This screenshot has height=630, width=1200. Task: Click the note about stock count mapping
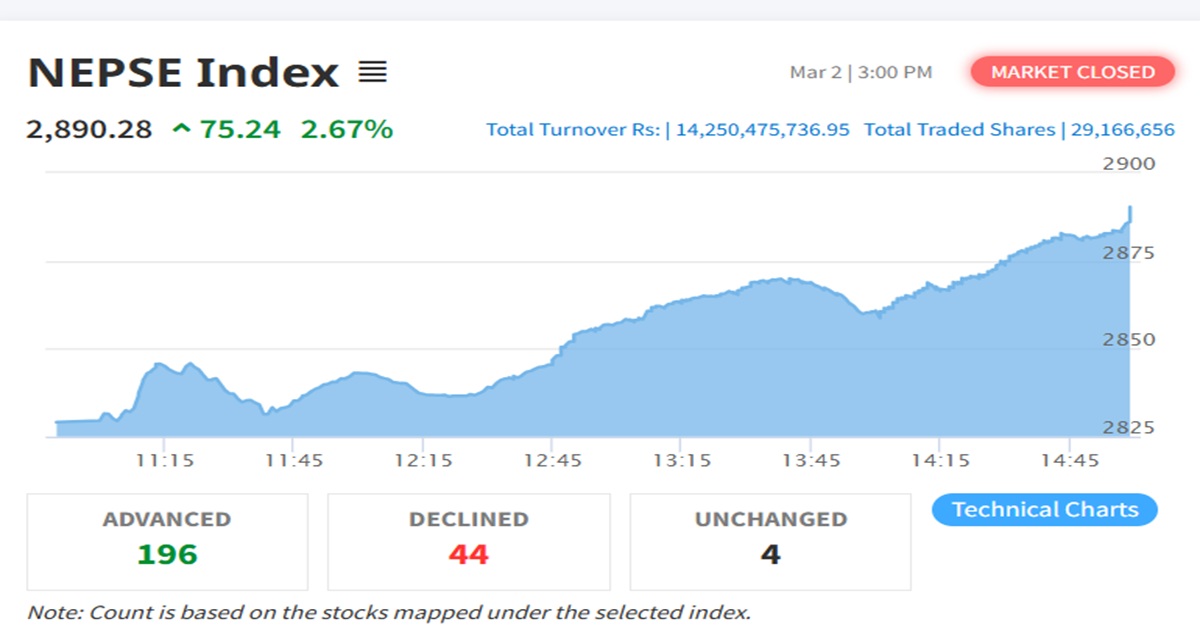pos(389,612)
